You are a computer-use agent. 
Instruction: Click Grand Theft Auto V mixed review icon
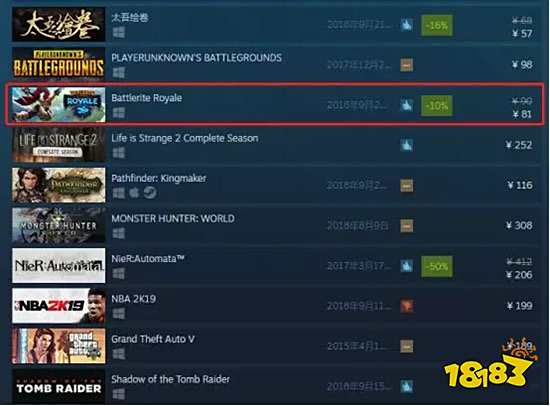pos(407,346)
